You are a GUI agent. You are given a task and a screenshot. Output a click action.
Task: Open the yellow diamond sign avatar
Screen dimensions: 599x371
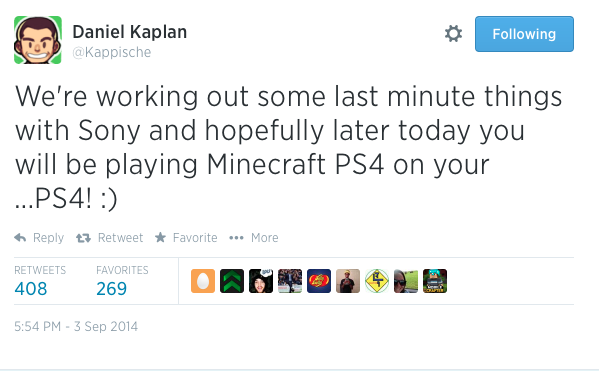[x=377, y=281]
